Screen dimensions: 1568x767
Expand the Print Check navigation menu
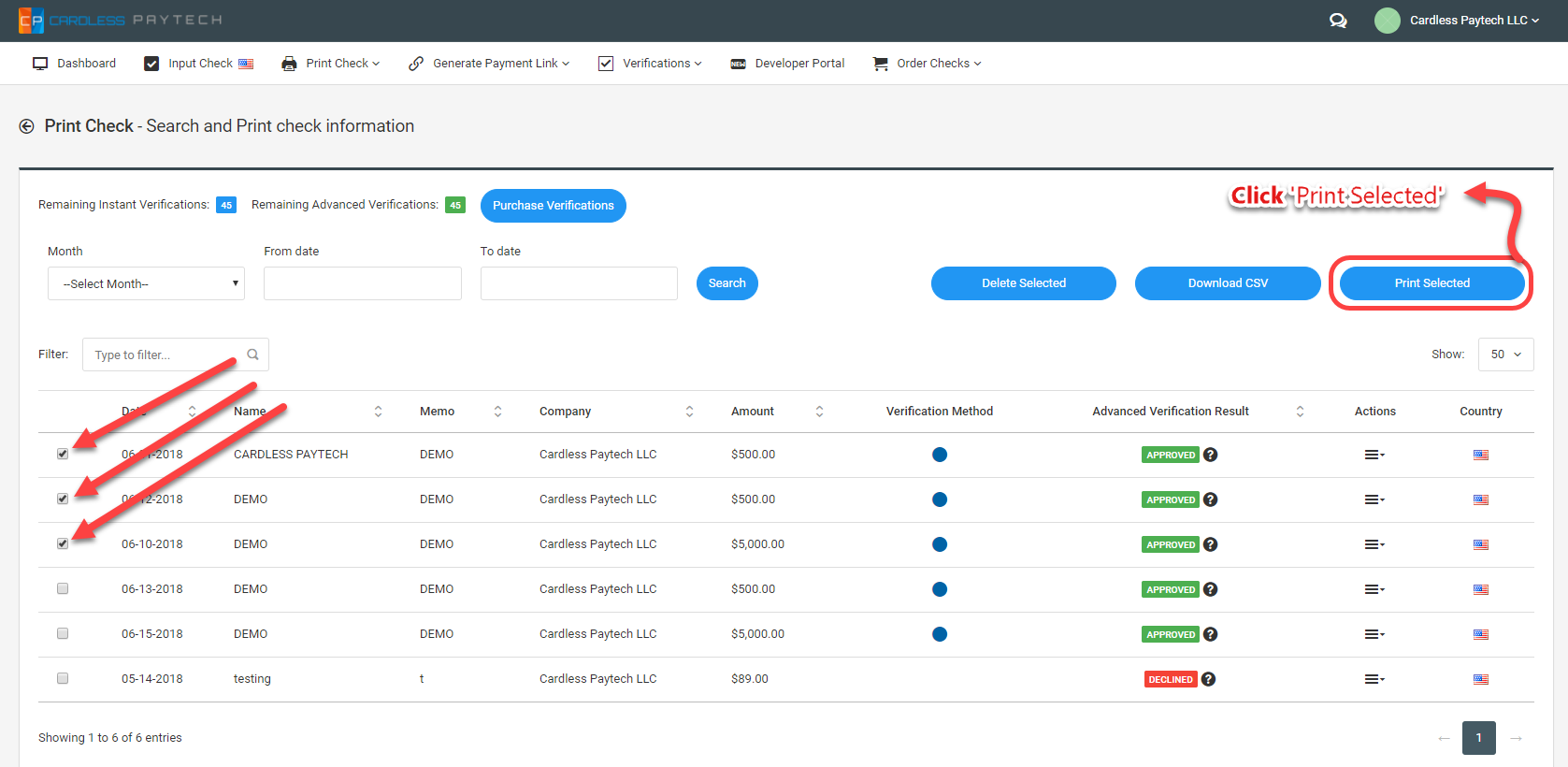pos(331,64)
